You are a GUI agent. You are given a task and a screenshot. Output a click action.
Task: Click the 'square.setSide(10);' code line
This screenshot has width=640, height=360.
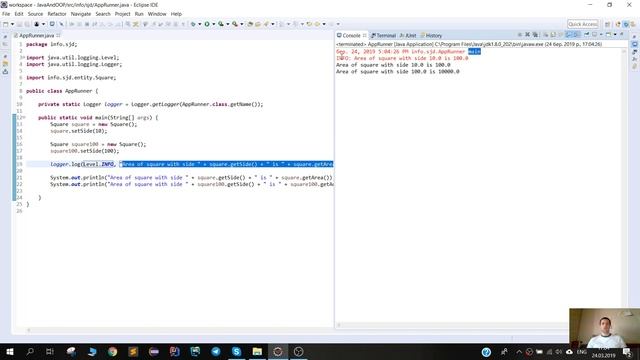pyautogui.click(x=78, y=131)
